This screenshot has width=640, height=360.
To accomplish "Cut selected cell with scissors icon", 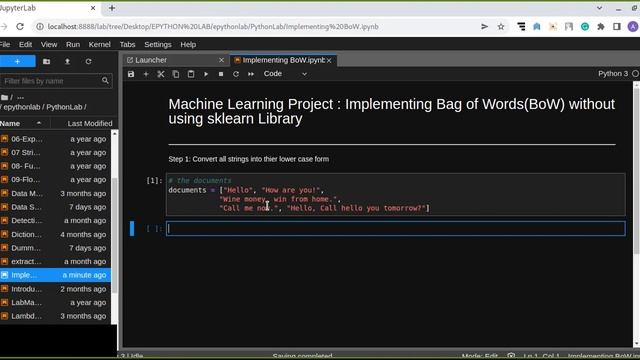I will (161, 74).
